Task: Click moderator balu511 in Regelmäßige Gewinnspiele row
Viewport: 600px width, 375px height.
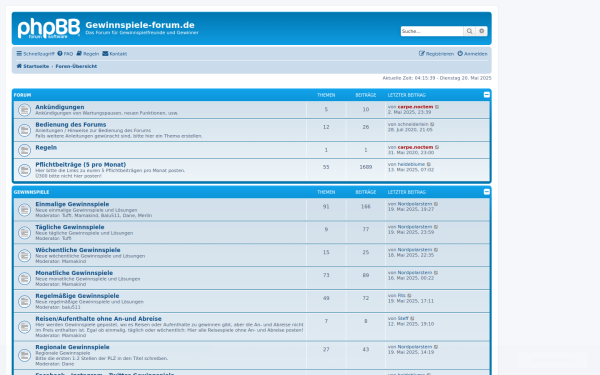Action: coord(71,307)
